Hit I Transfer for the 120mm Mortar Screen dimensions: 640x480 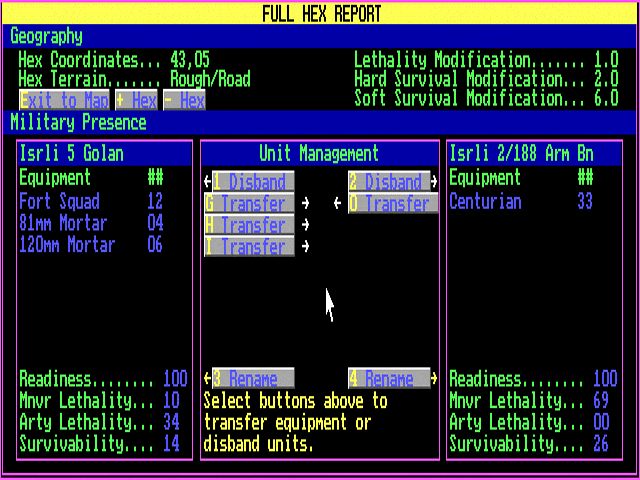point(249,246)
